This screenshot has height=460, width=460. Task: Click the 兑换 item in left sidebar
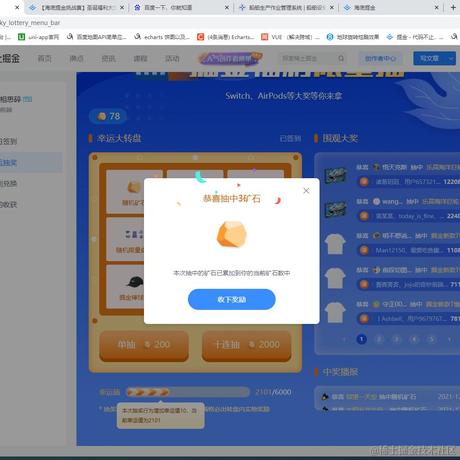9,183
